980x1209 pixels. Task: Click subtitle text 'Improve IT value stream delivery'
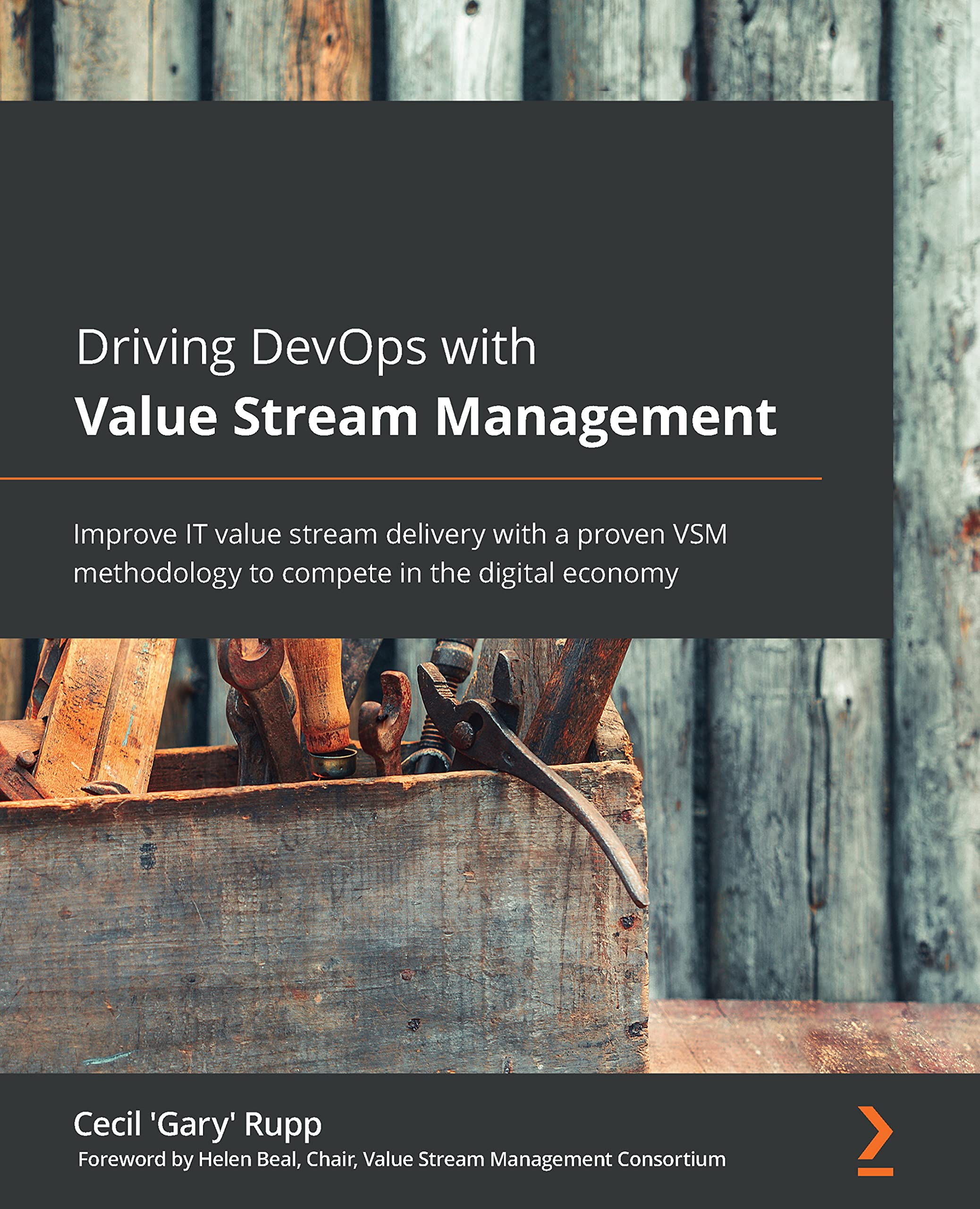pyautogui.click(x=279, y=534)
